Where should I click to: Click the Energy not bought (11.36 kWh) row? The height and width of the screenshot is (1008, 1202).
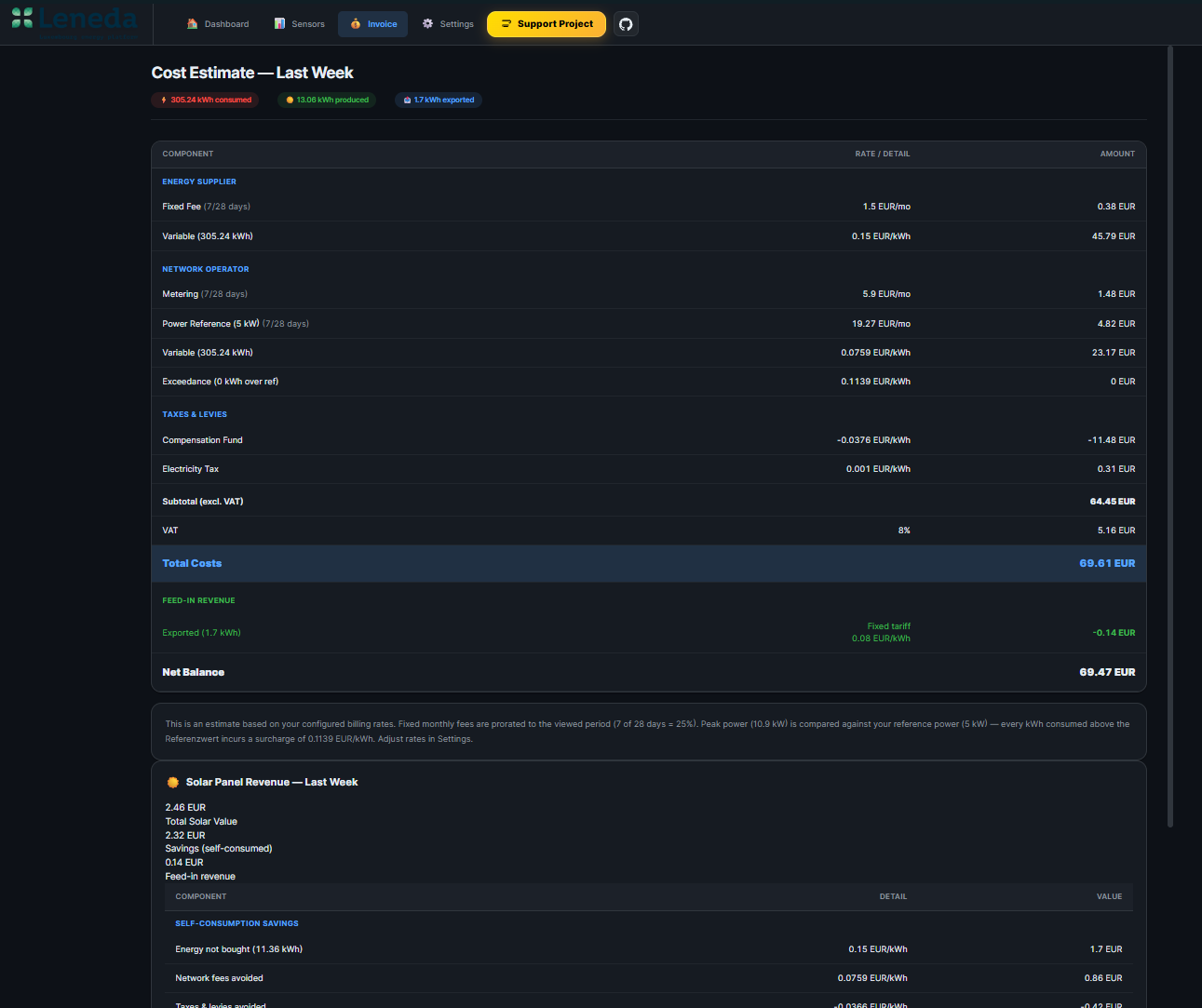tap(649, 949)
